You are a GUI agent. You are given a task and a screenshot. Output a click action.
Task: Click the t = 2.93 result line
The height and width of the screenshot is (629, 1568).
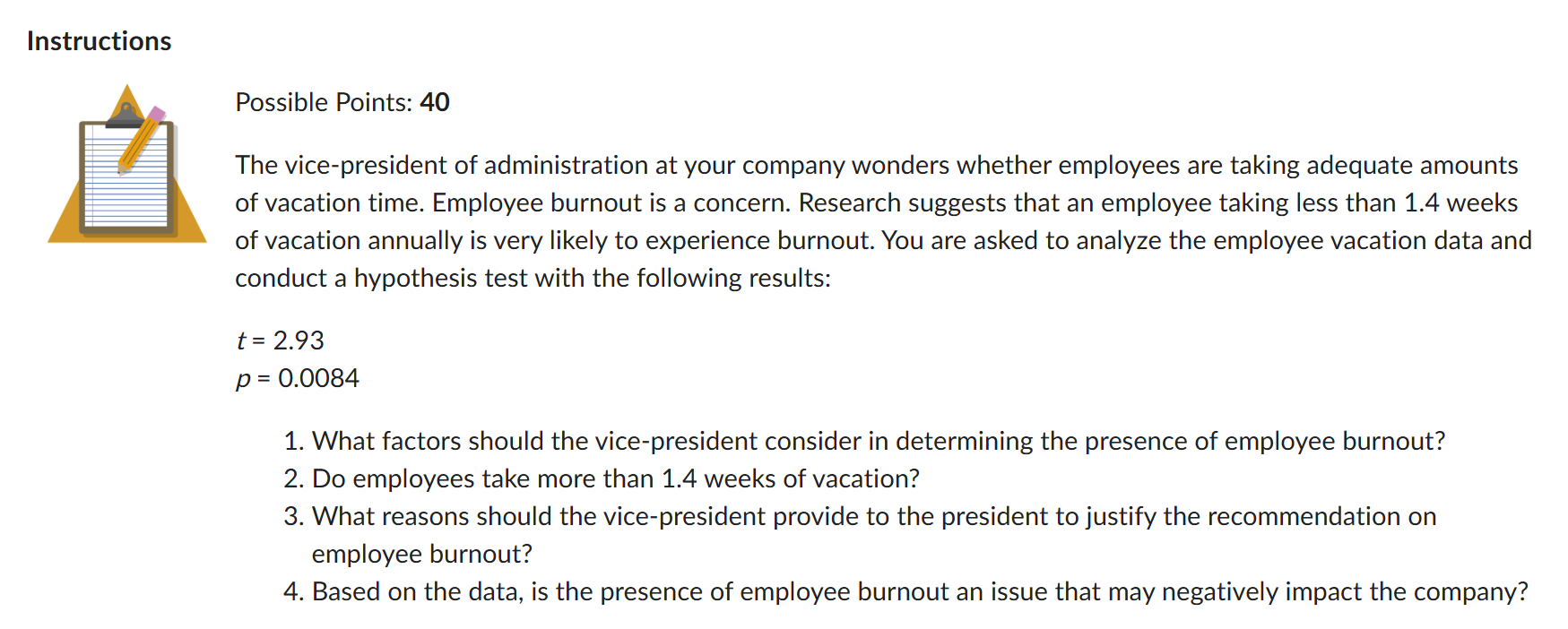pos(280,340)
